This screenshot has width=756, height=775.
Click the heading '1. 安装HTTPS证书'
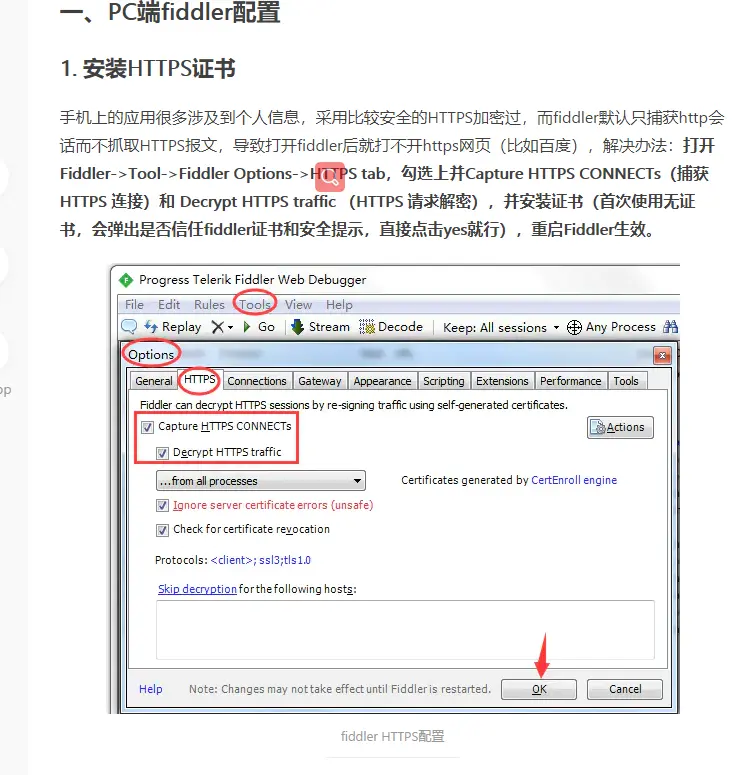click(147, 68)
